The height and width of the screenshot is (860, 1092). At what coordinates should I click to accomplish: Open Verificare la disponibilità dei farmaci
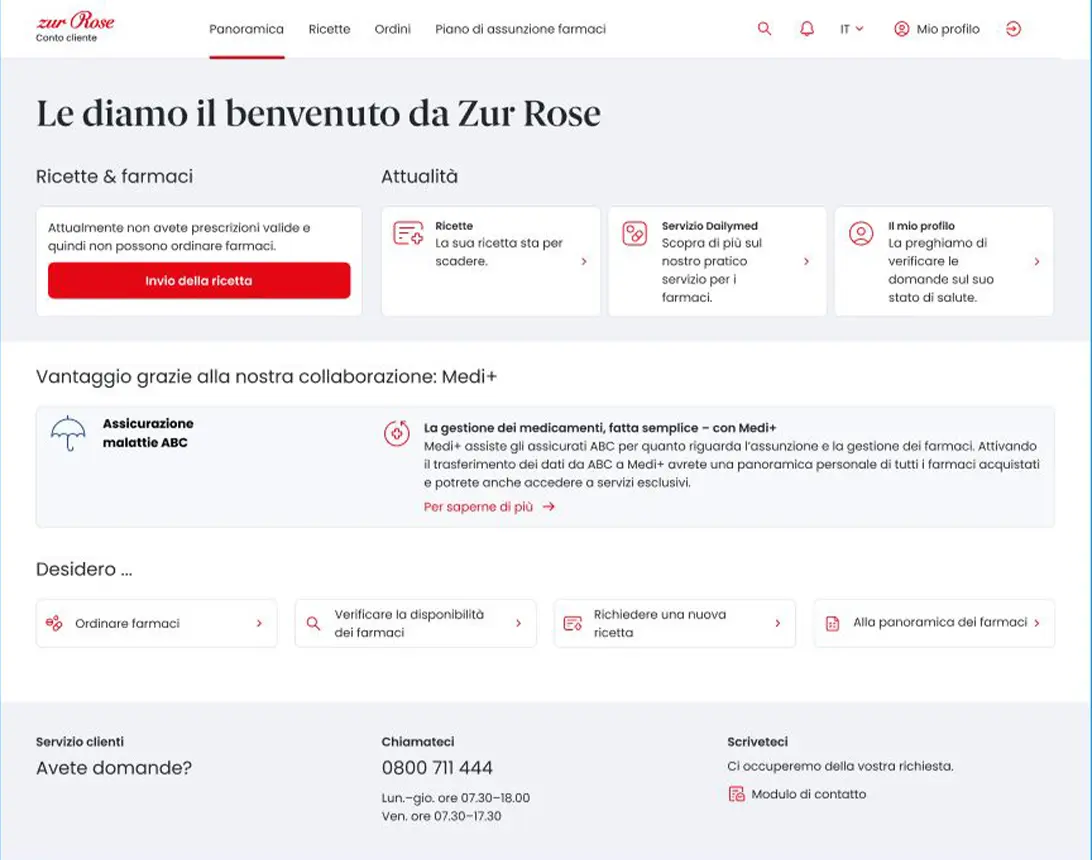click(416, 623)
